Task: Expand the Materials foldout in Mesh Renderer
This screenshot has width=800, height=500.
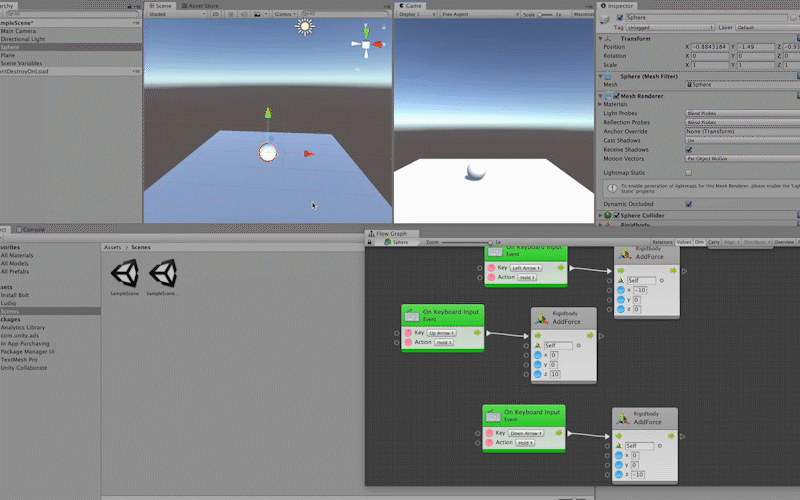Action: [x=600, y=104]
